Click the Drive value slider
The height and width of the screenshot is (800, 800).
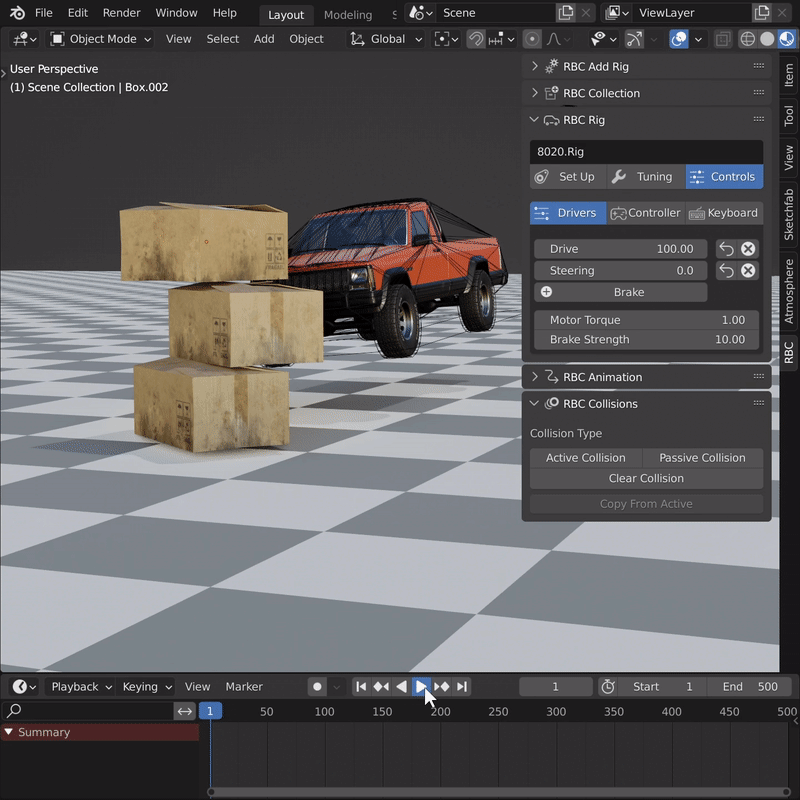(x=620, y=249)
